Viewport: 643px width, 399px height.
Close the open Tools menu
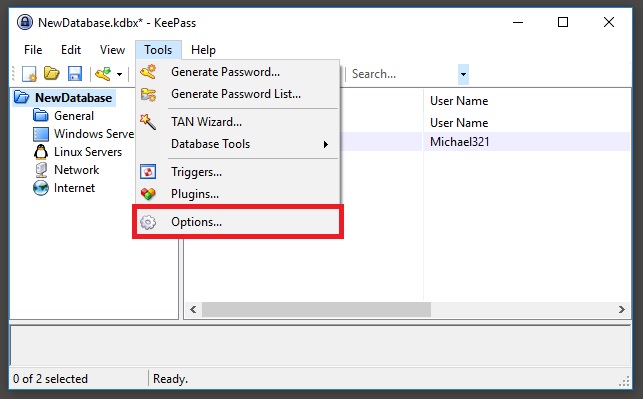158,50
